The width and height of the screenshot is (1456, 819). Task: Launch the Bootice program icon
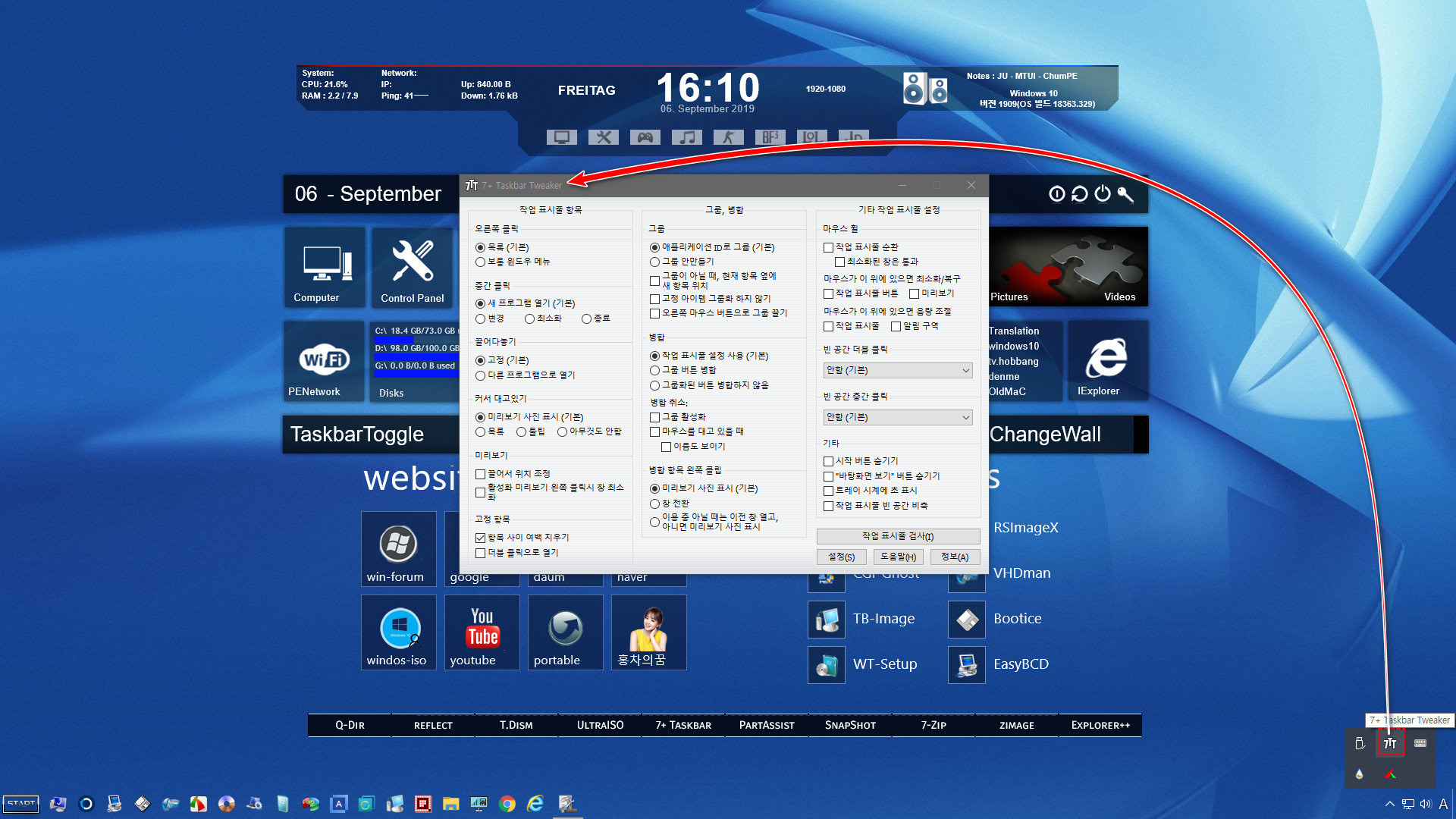pos(967,620)
